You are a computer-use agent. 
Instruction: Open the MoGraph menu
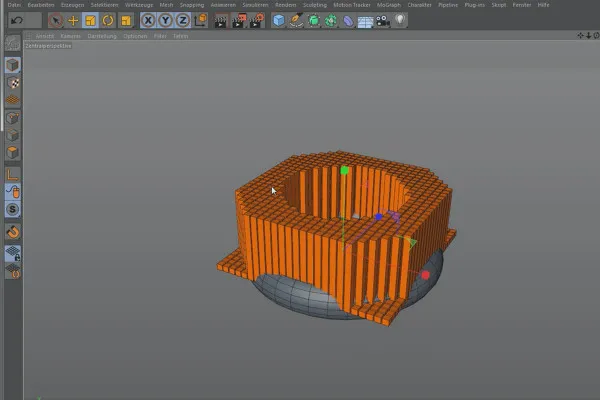tap(389, 5)
